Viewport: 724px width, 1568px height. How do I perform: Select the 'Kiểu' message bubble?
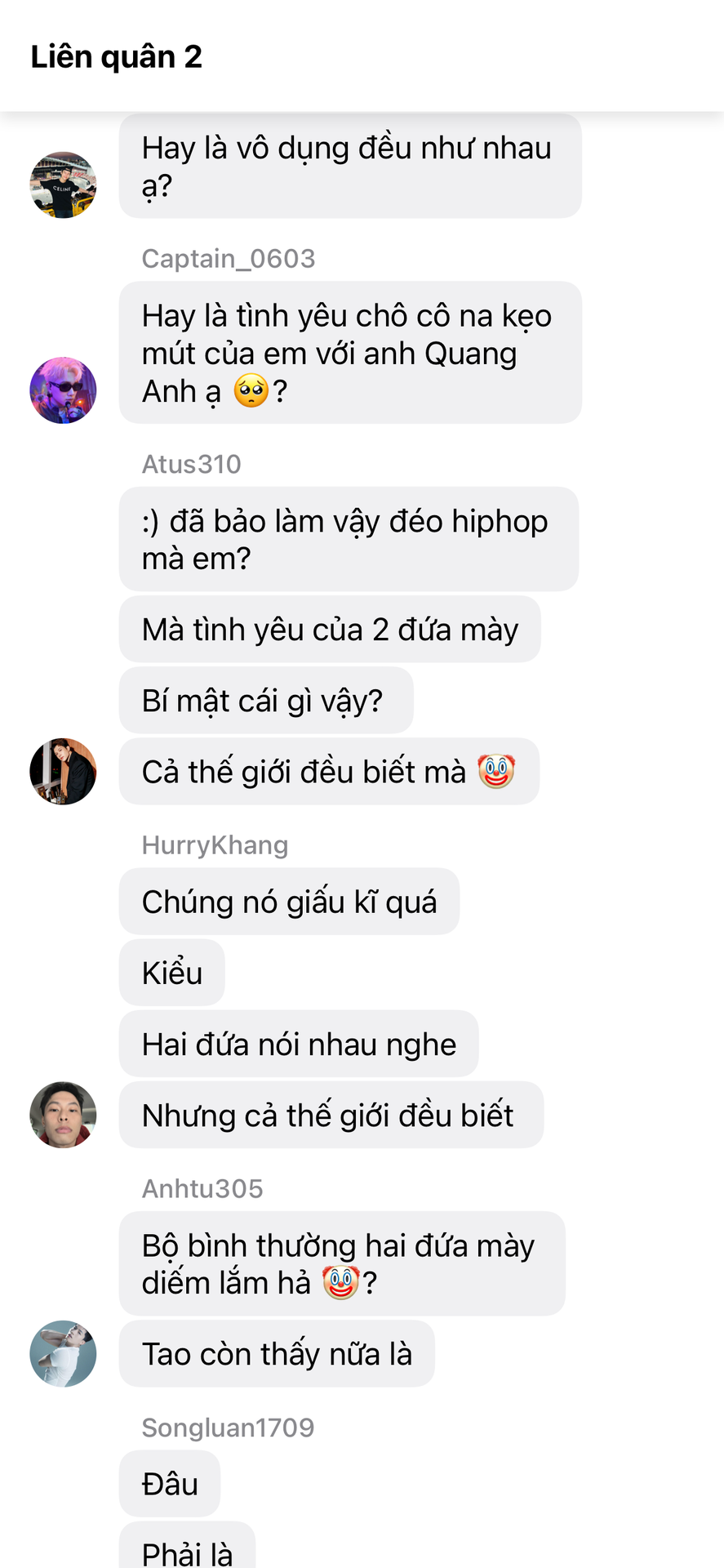click(x=172, y=973)
